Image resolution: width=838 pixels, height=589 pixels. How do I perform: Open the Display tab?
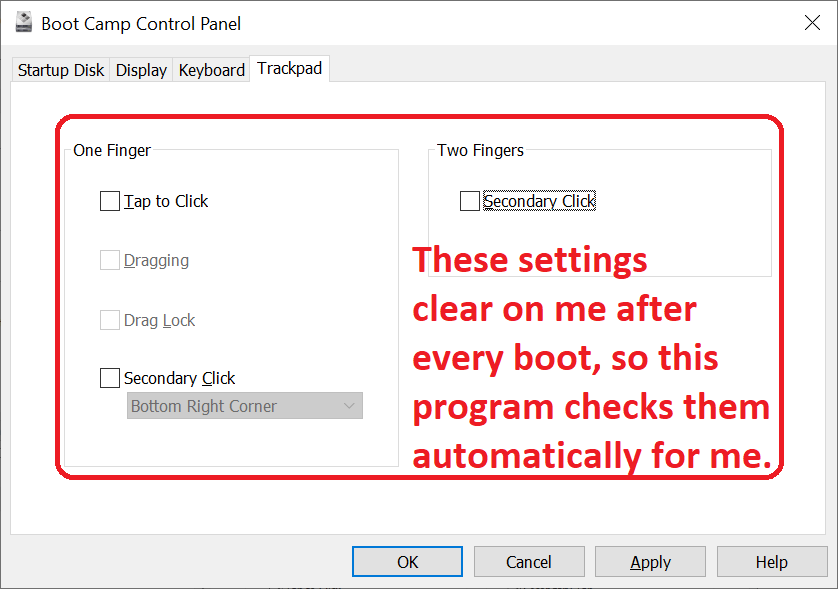[x=141, y=70]
